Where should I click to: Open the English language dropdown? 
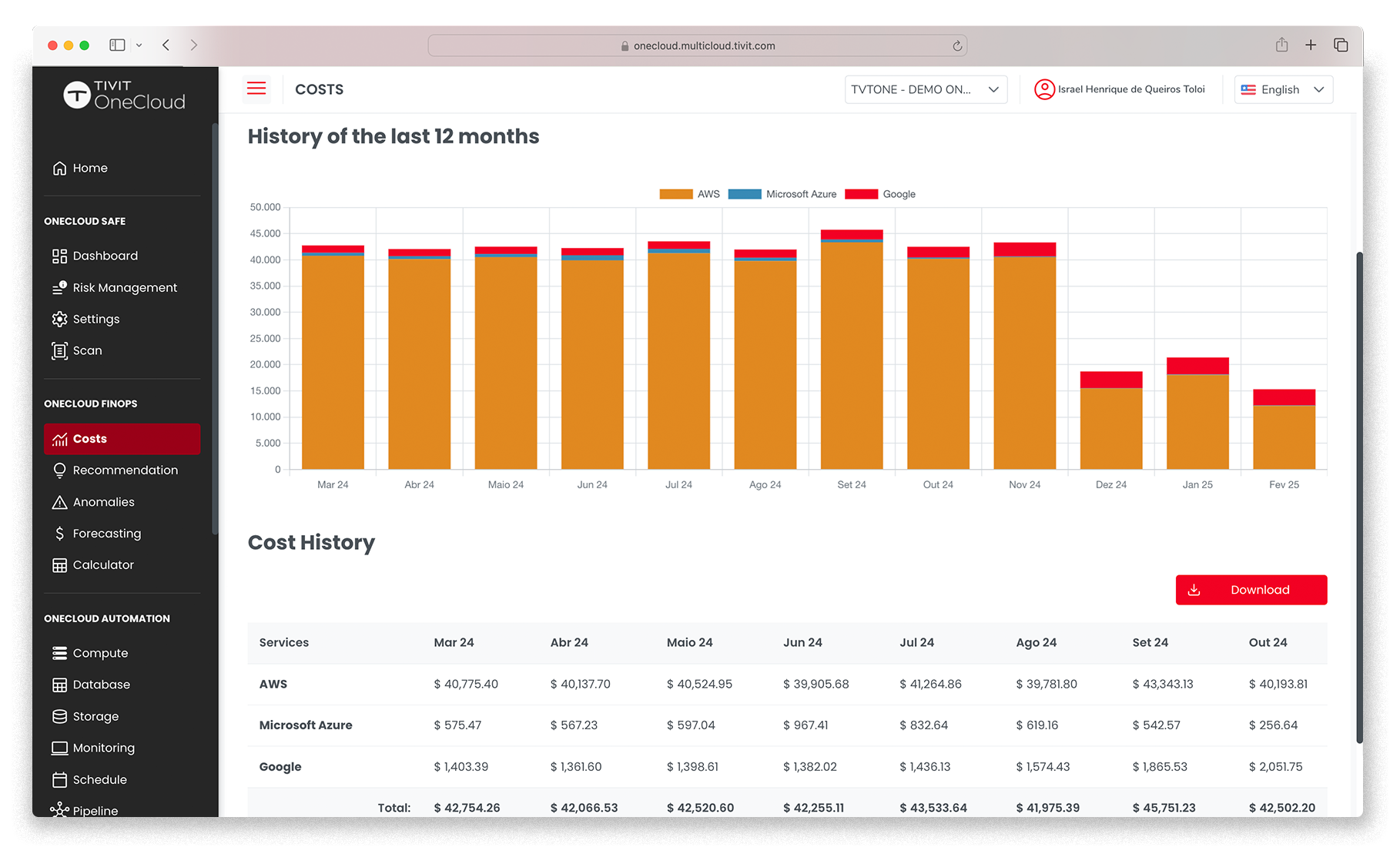(1283, 89)
